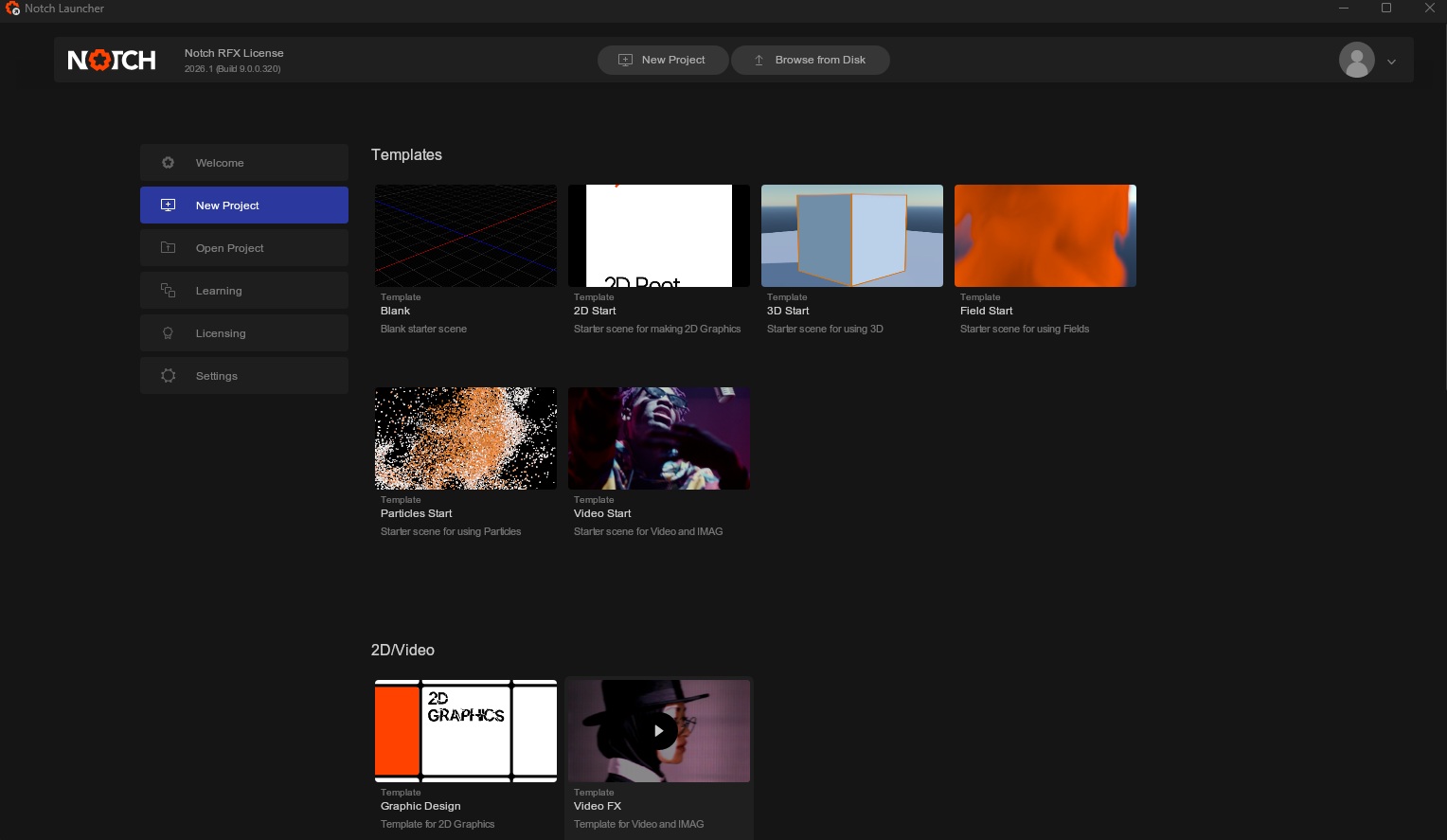The height and width of the screenshot is (840, 1447).
Task: Click the 'Graphic Design' title text
Action: point(420,806)
